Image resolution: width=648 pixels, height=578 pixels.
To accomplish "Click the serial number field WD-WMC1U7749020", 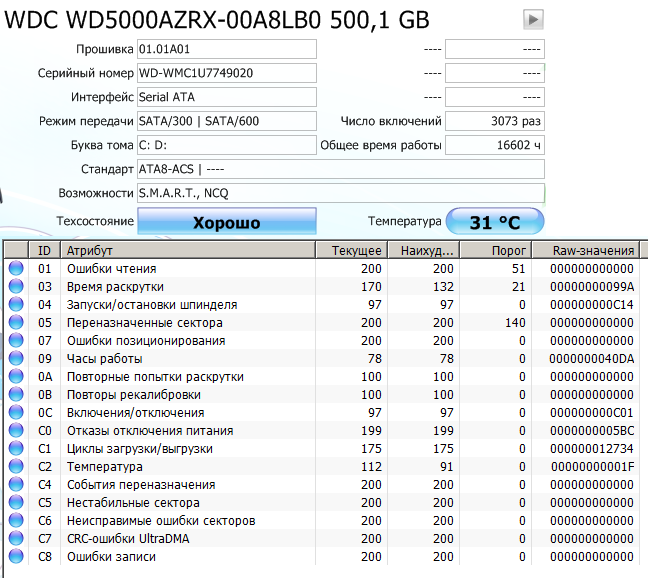I will tap(227, 73).
